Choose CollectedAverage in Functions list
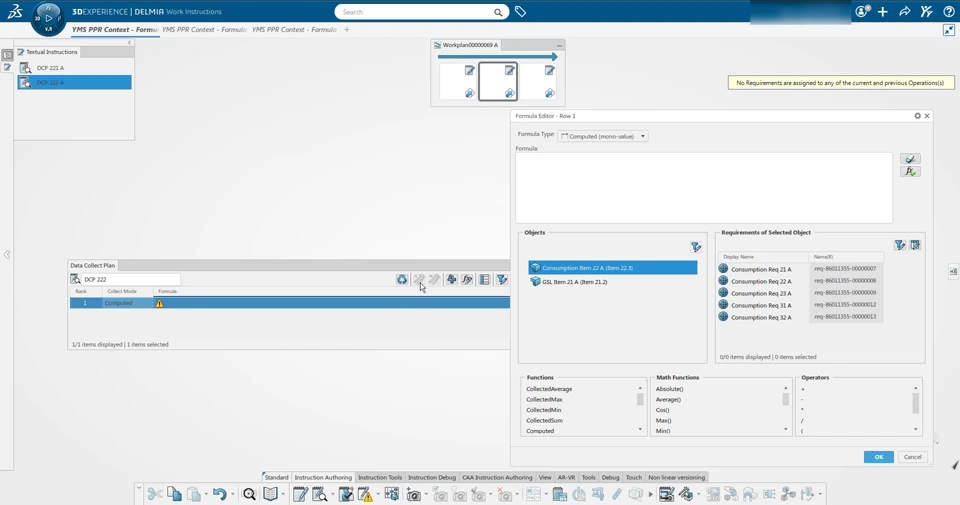Image resolution: width=960 pixels, height=505 pixels. pyautogui.click(x=549, y=389)
